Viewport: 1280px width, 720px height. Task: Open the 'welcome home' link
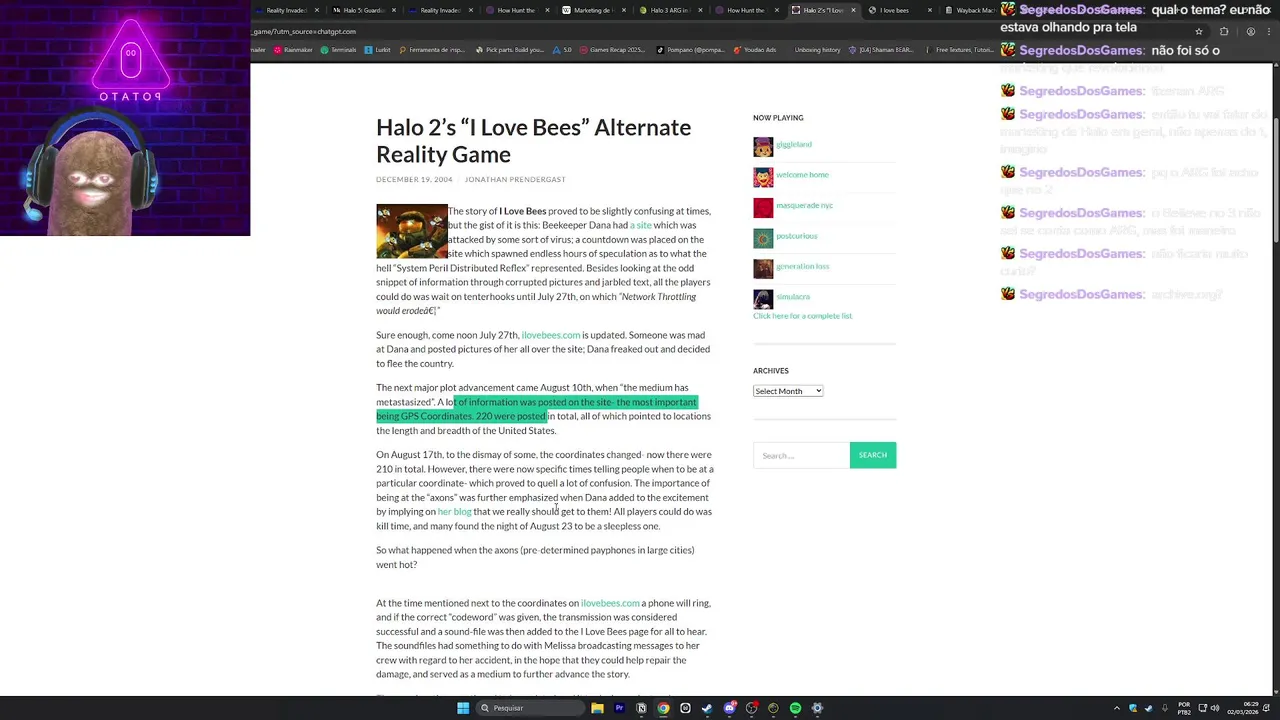point(802,175)
